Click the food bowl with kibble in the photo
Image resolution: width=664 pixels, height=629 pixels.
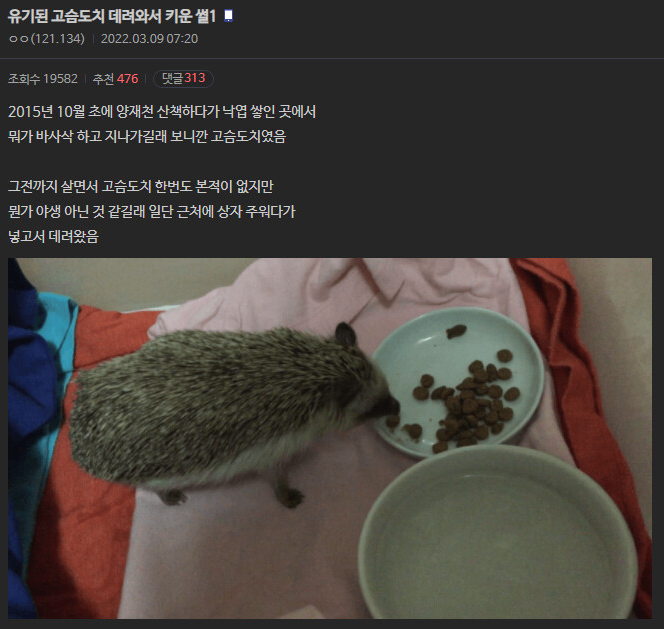tap(457, 382)
